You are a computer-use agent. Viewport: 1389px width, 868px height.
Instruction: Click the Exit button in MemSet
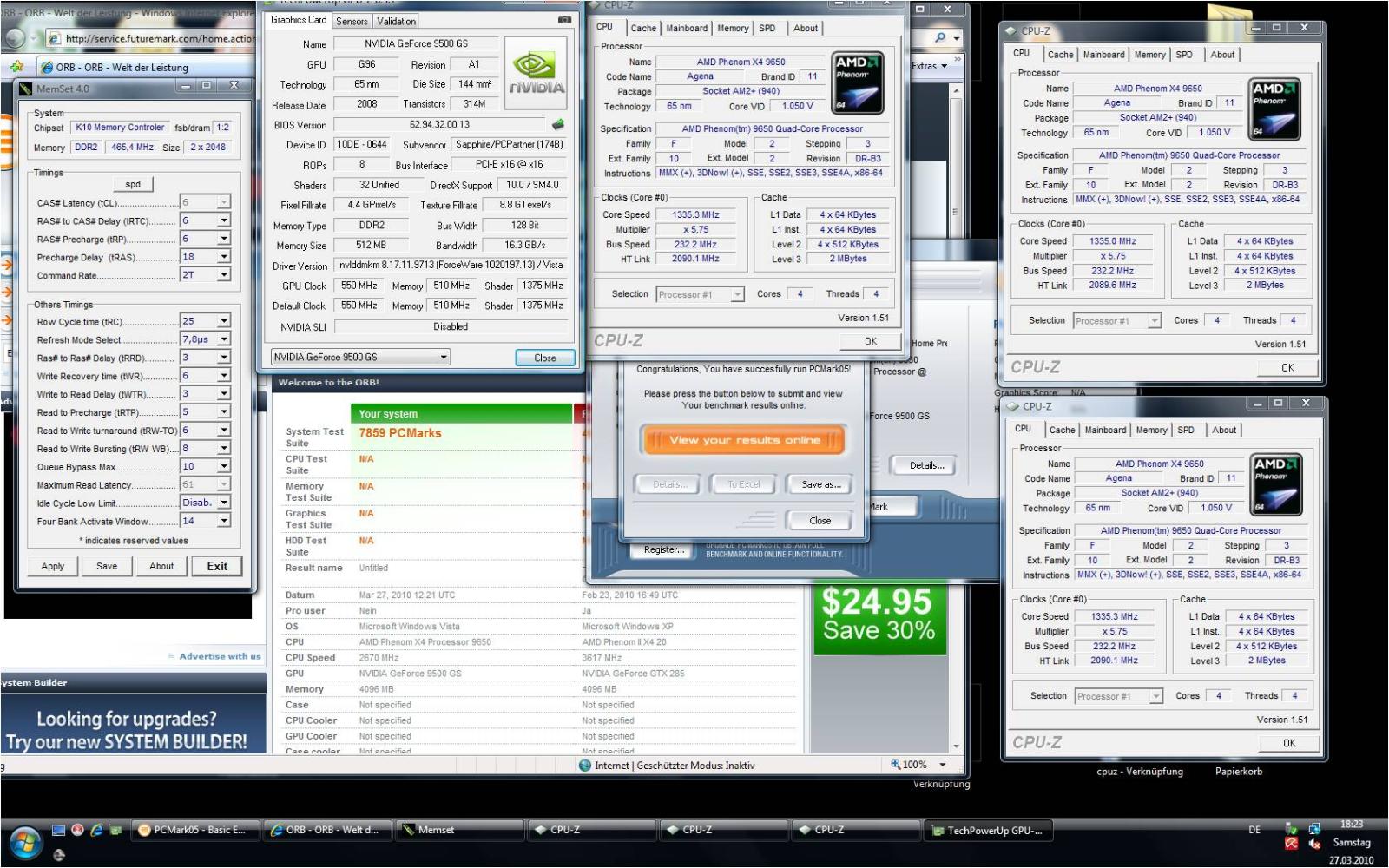(x=217, y=566)
